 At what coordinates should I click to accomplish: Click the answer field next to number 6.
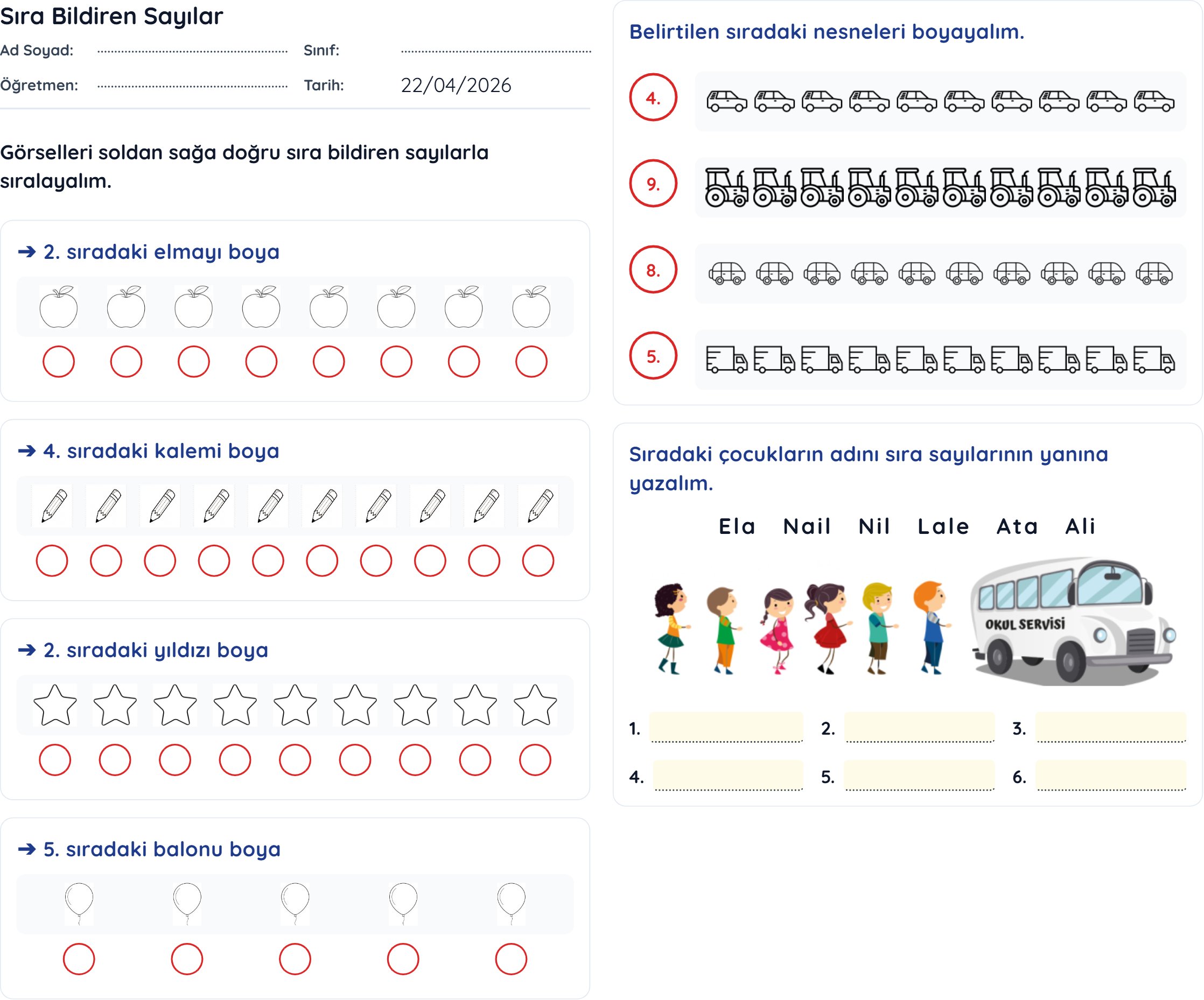1110,777
